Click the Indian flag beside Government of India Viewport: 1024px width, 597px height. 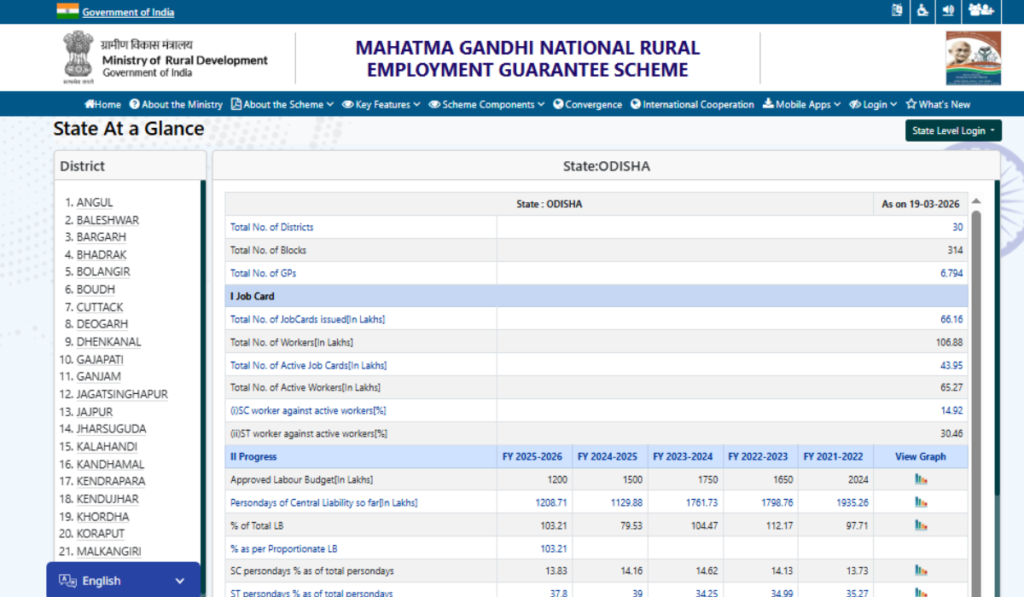coord(68,11)
